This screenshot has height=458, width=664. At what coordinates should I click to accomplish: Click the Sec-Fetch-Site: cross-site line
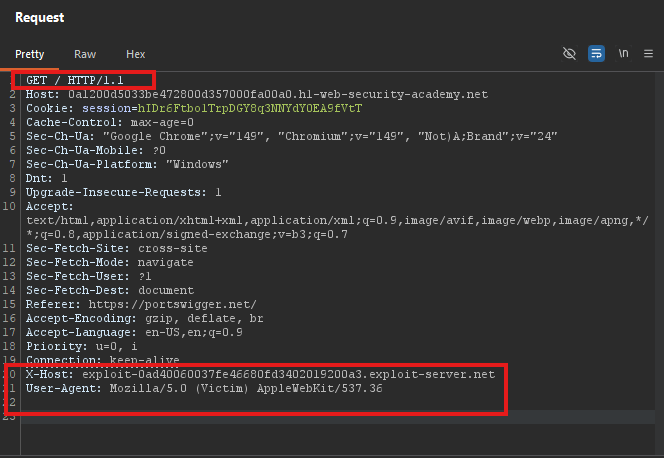click(x=116, y=248)
